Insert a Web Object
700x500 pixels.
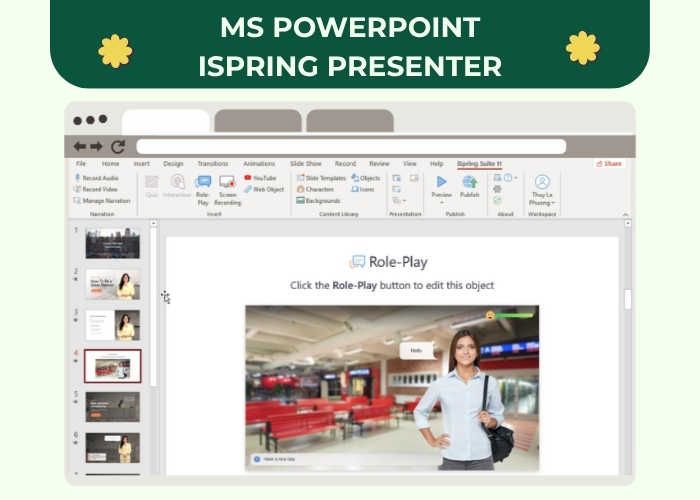pos(264,189)
